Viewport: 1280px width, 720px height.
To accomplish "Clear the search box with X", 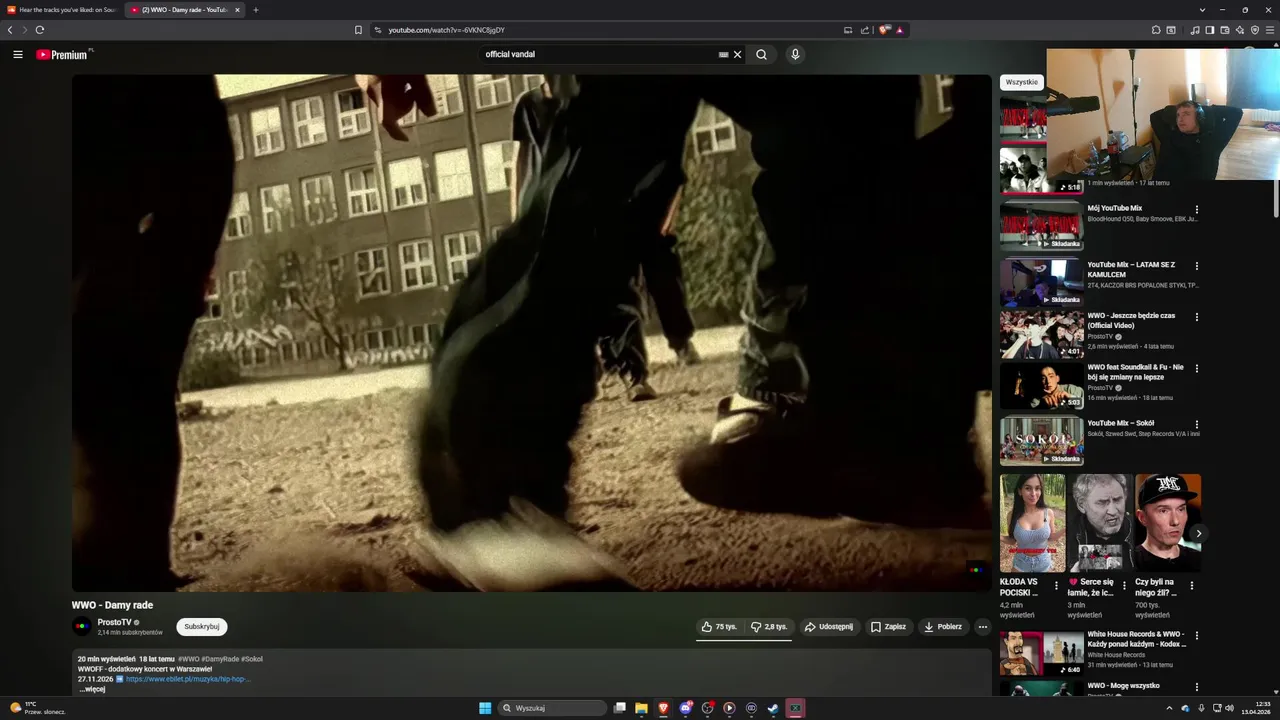I will (x=738, y=54).
